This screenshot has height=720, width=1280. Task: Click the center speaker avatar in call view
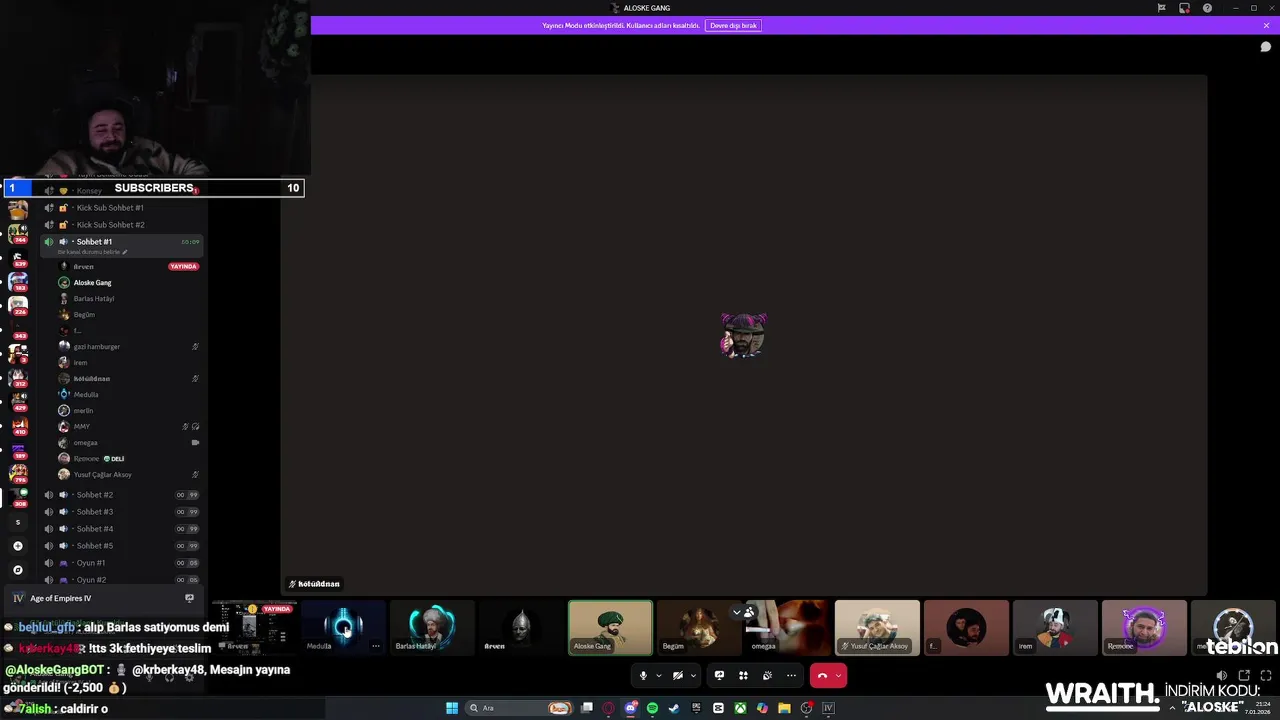(x=743, y=335)
